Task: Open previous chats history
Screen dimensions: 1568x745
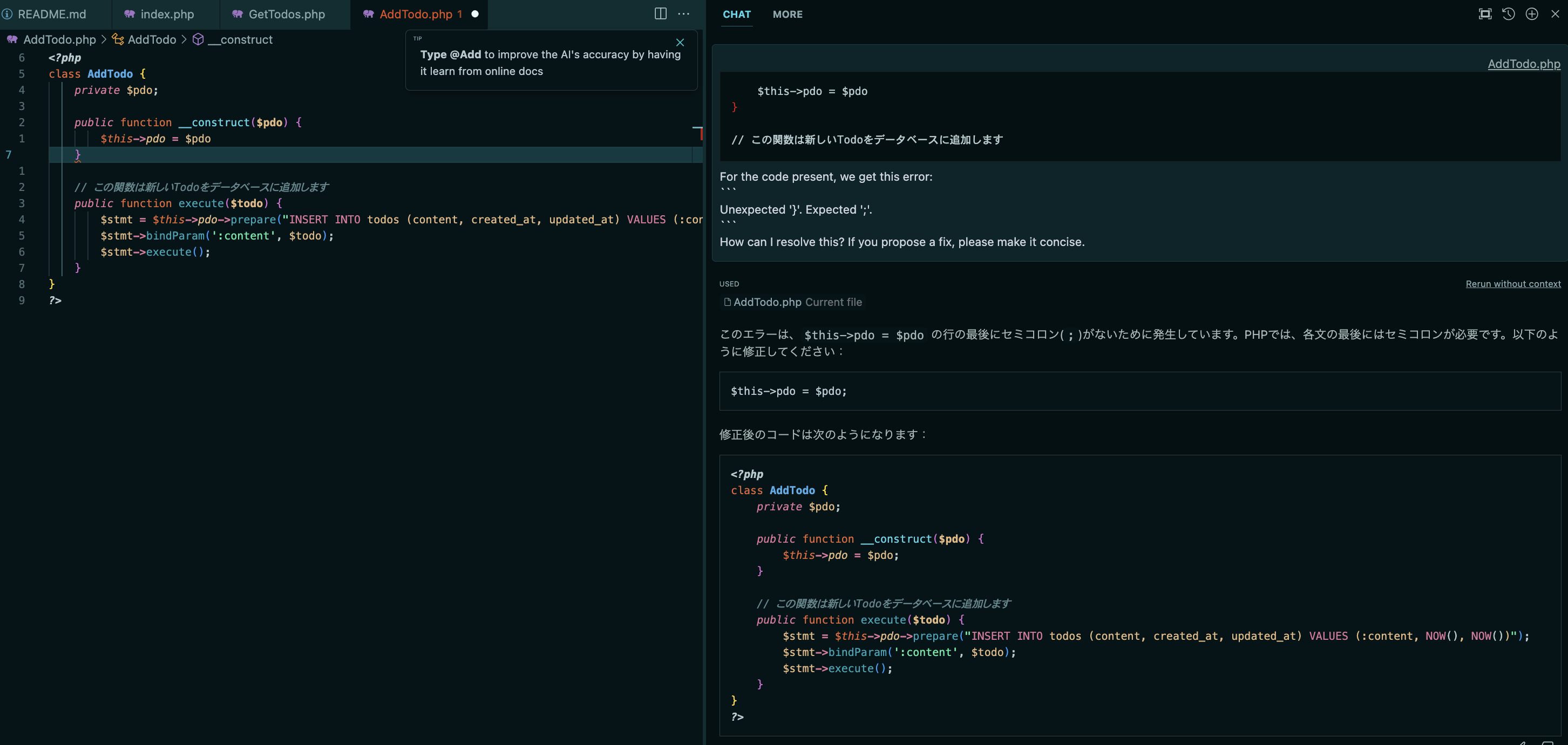Action: coord(1508,13)
